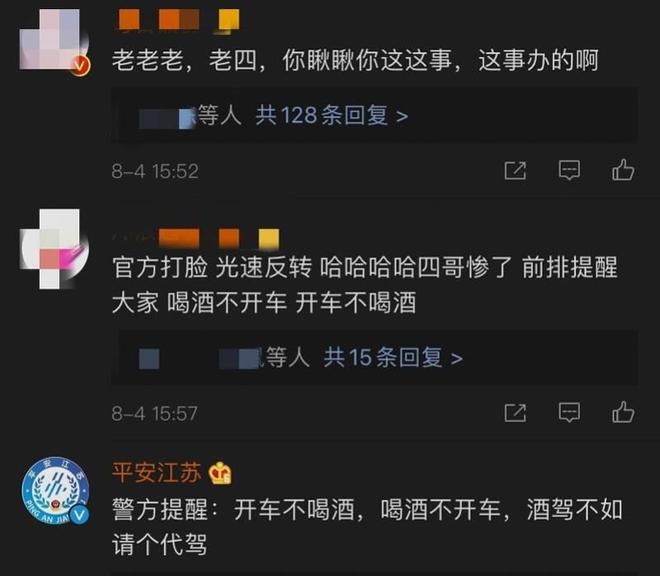Screen dimensions: 660x576
Task: Share the comment posted at 15:52
Action: pyautogui.click(x=515, y=171)
